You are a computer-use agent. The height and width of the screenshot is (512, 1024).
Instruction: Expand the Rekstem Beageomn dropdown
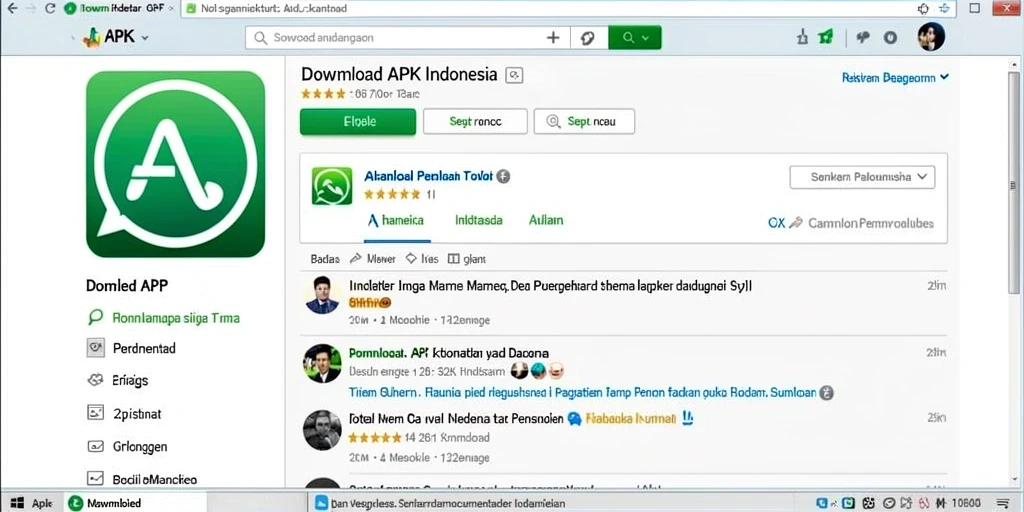[895, 78]
